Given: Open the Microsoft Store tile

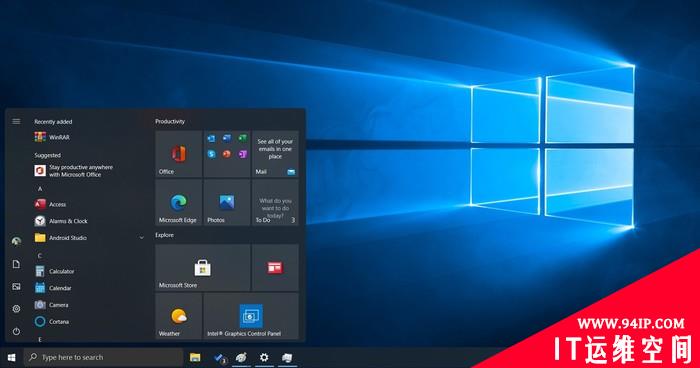Looking at the screenshot, I should point(203,268).
